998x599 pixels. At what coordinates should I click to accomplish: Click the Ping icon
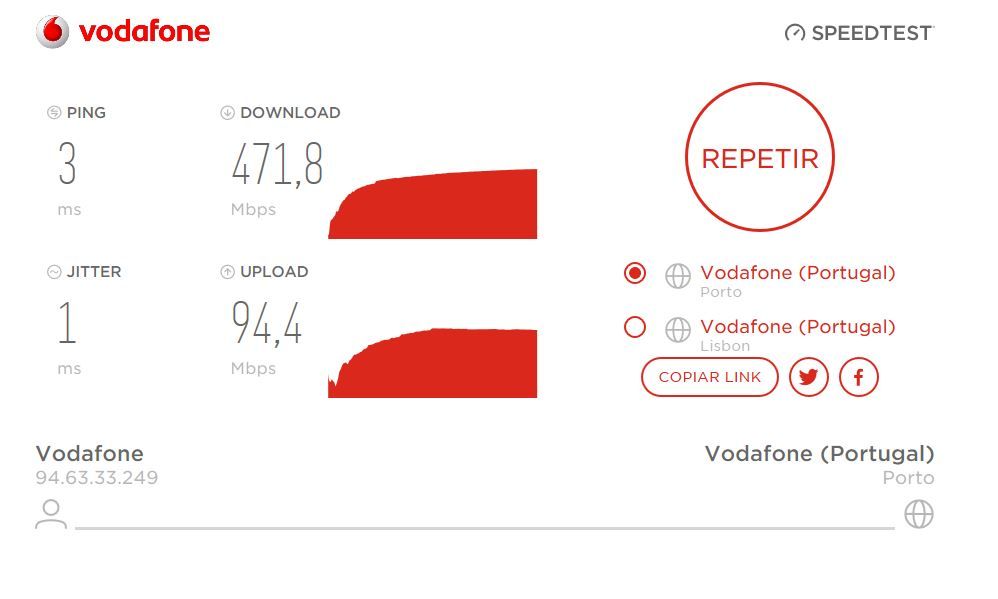[x=53, y=113]
